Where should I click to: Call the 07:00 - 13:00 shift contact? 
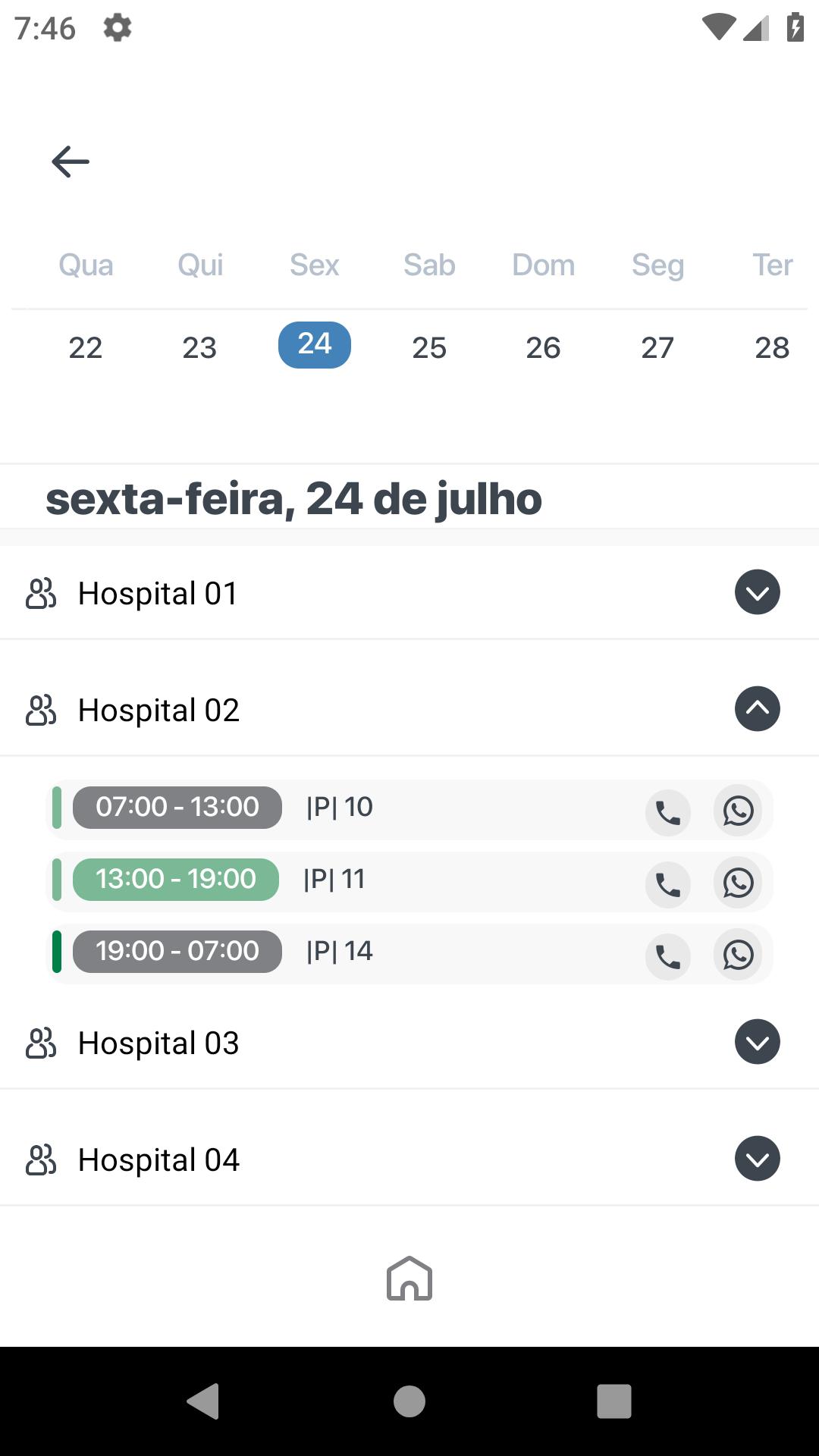point(668,813)
